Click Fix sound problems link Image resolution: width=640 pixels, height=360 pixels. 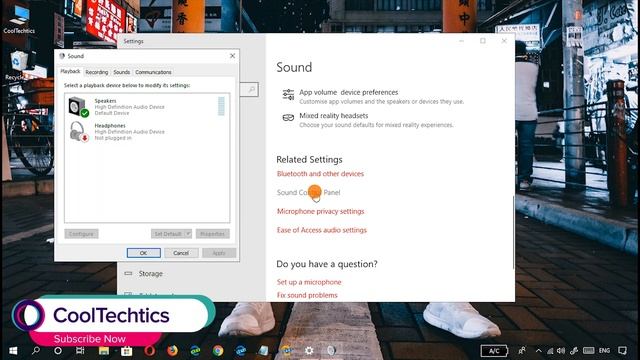pyautogui.click(x=307, y=295)
